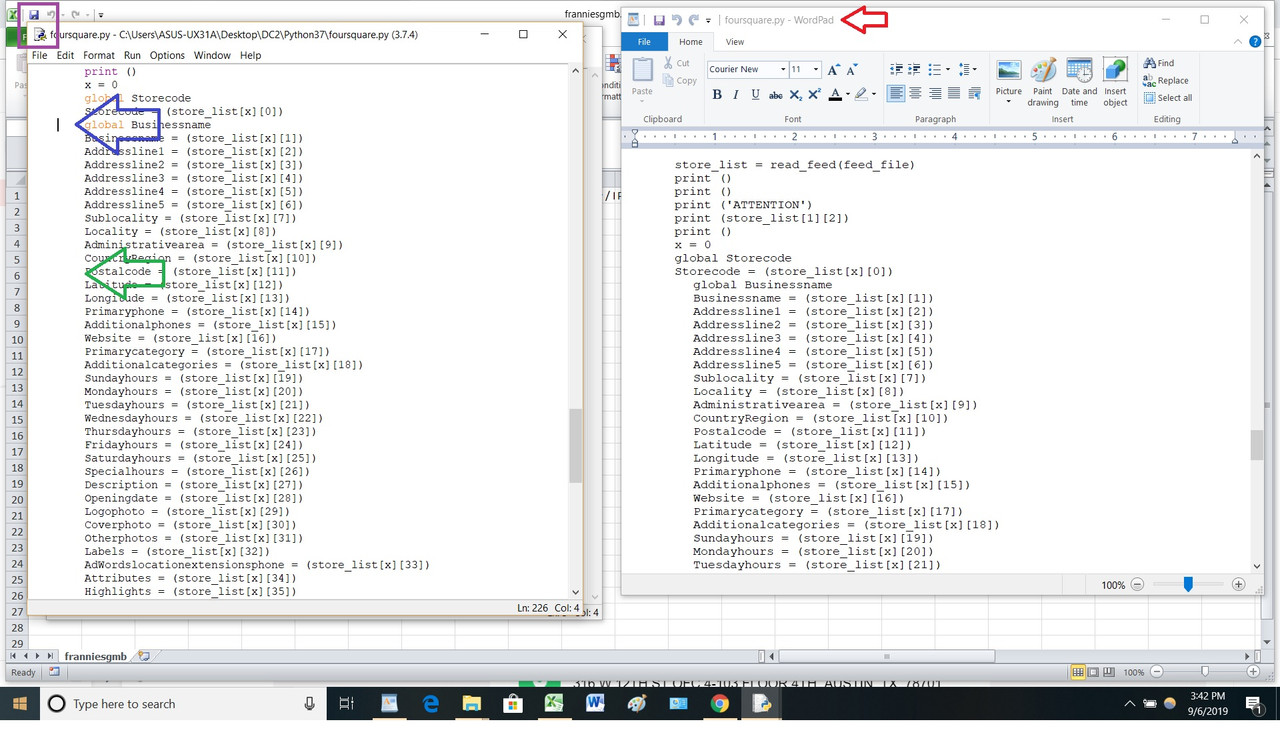Click Save in WordPad quick access toolbar
The width and height of the screenshot is (1280, 747).
click(x=659, y=20)
